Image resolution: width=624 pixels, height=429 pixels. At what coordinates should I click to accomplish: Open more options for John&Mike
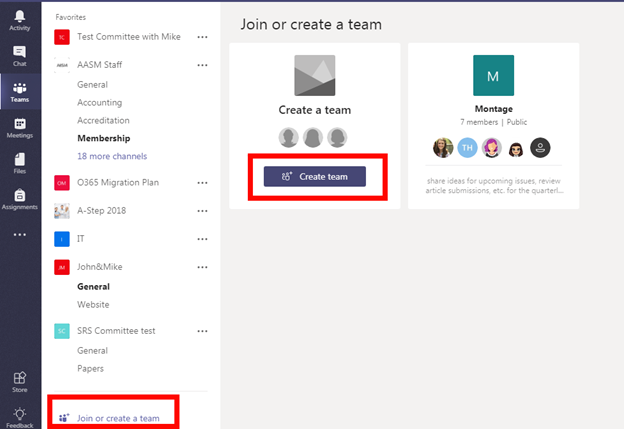203,267
